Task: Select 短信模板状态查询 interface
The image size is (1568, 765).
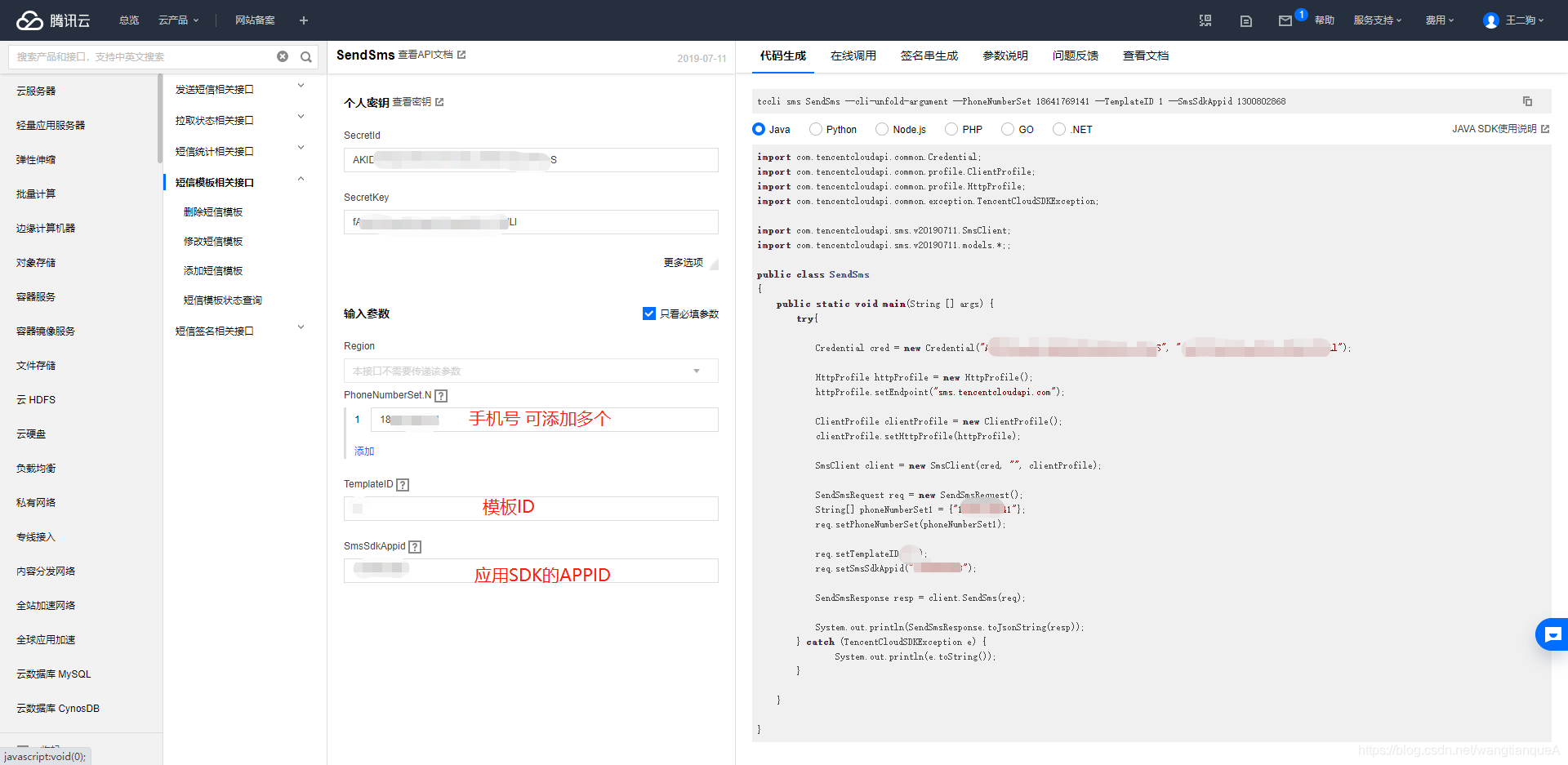Action: click(x=223, y=300)
